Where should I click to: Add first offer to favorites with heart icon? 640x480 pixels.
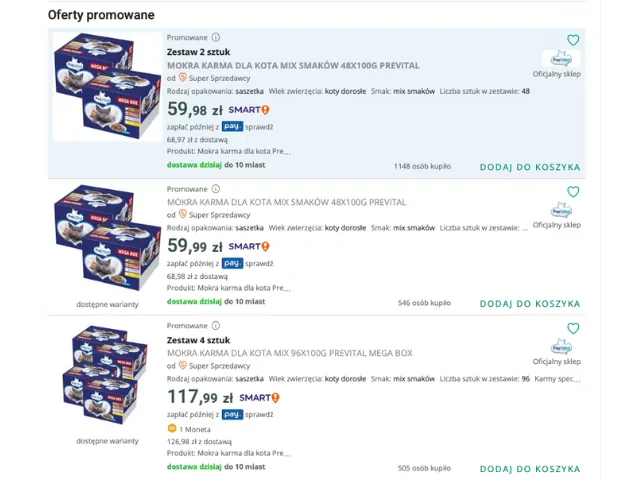point(573,40)
